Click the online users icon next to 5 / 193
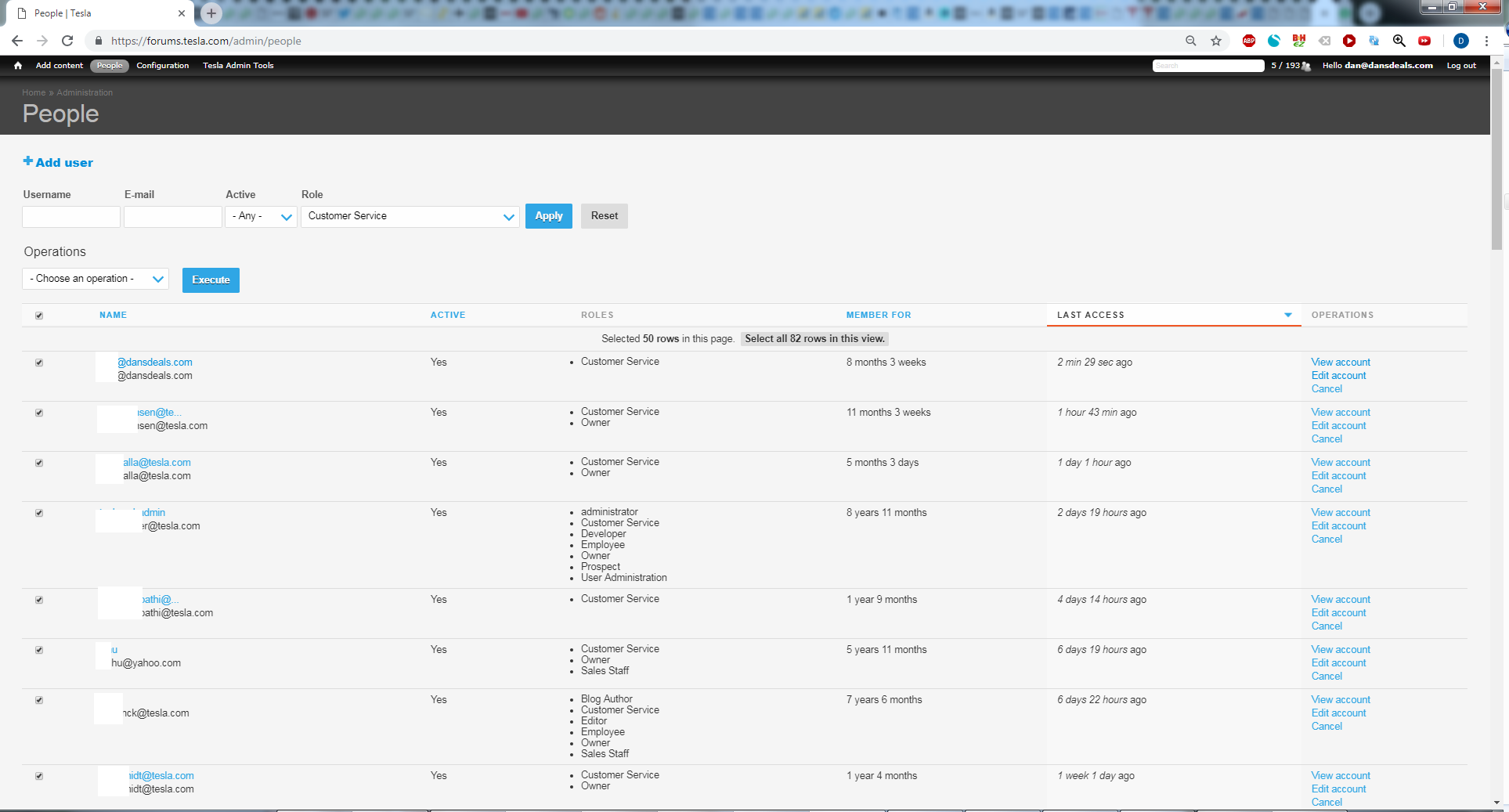The width and height of the screenshot is (1509, 812). 1306,67
